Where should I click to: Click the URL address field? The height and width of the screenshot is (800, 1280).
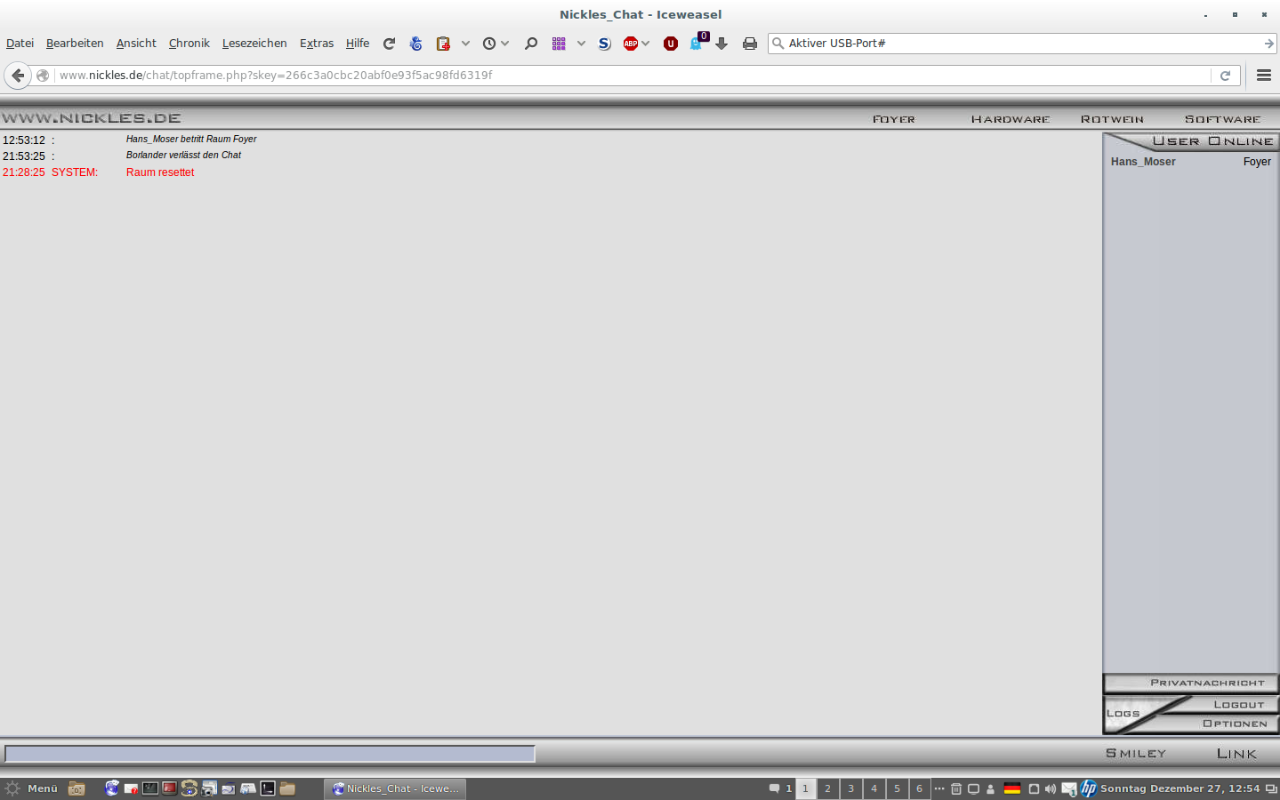(x=633, y=75)
